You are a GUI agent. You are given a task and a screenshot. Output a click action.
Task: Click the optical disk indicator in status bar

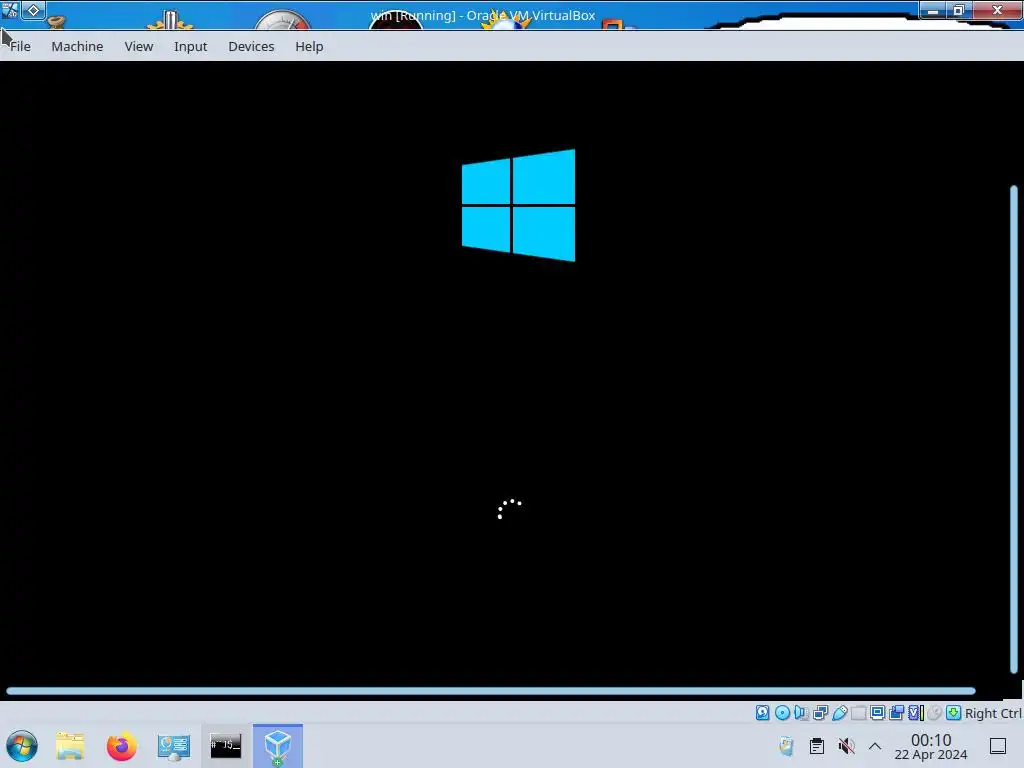782,712
